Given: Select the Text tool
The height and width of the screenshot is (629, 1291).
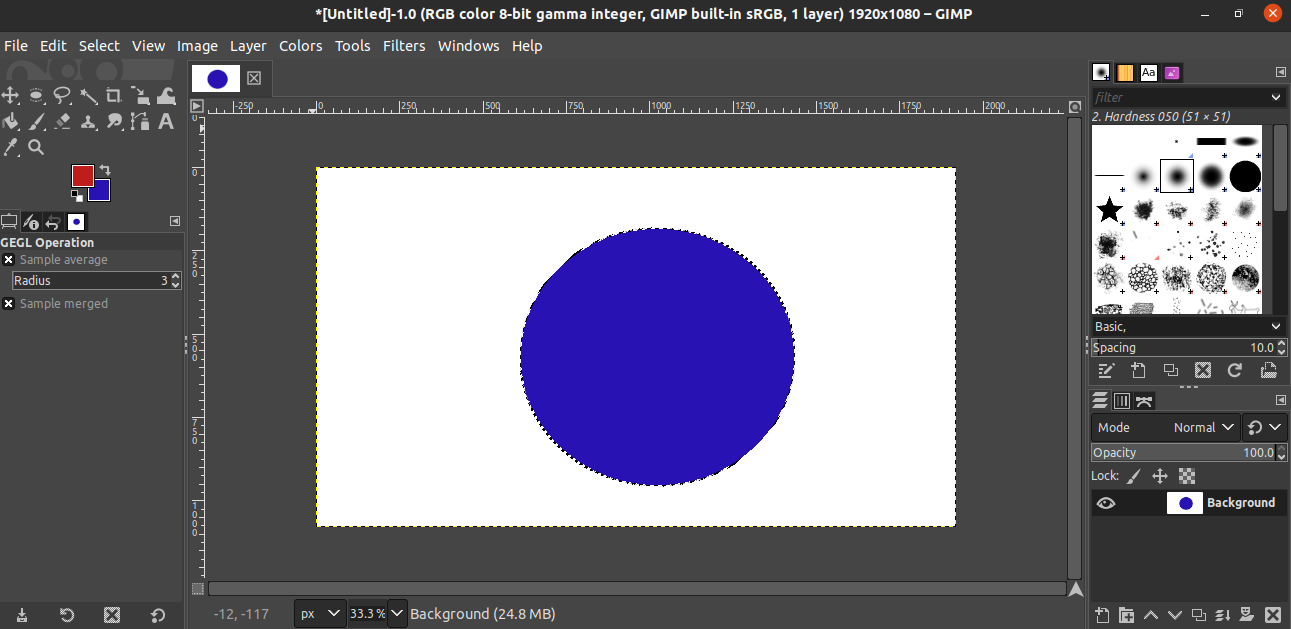Looking at the screenshot, I should coord(166,122).
